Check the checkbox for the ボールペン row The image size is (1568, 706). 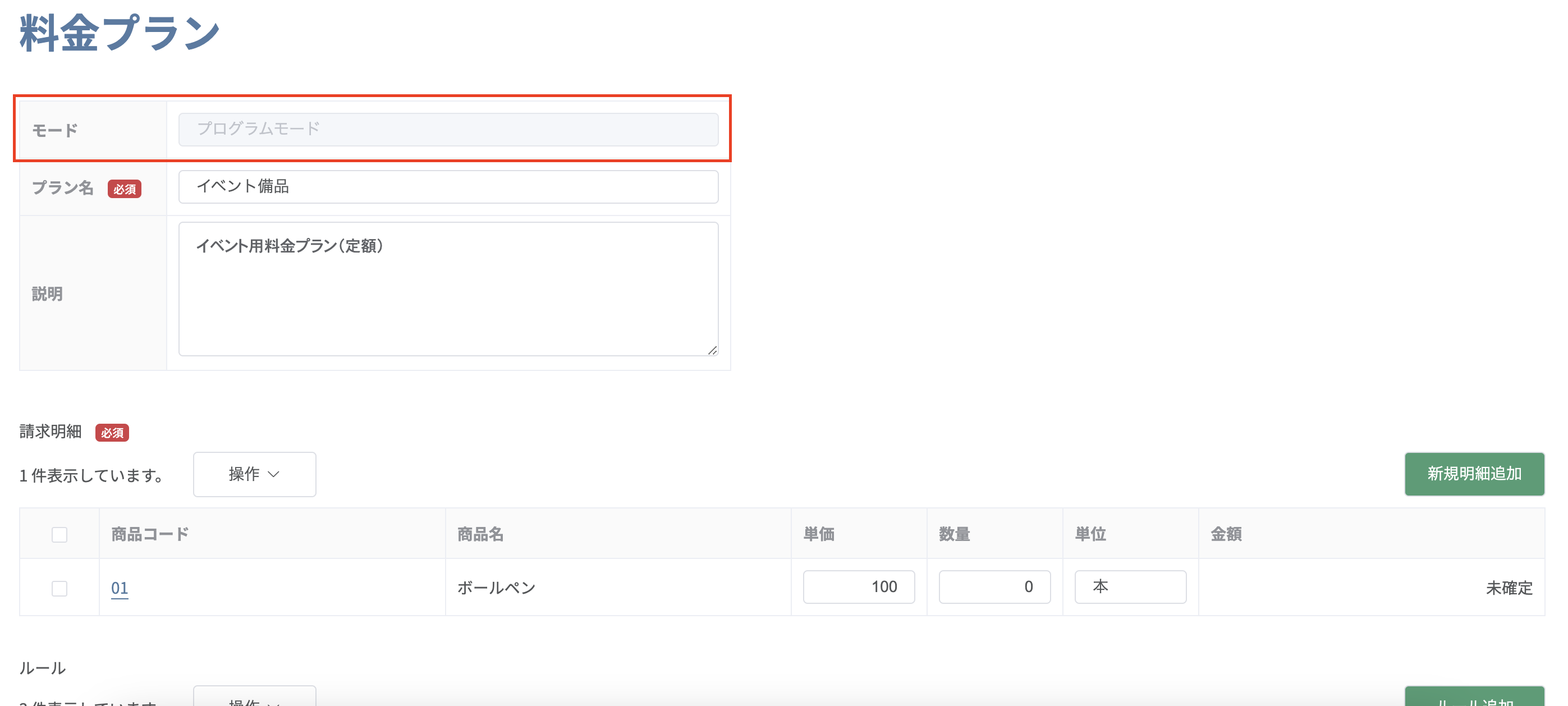click(x=59, y=588)
